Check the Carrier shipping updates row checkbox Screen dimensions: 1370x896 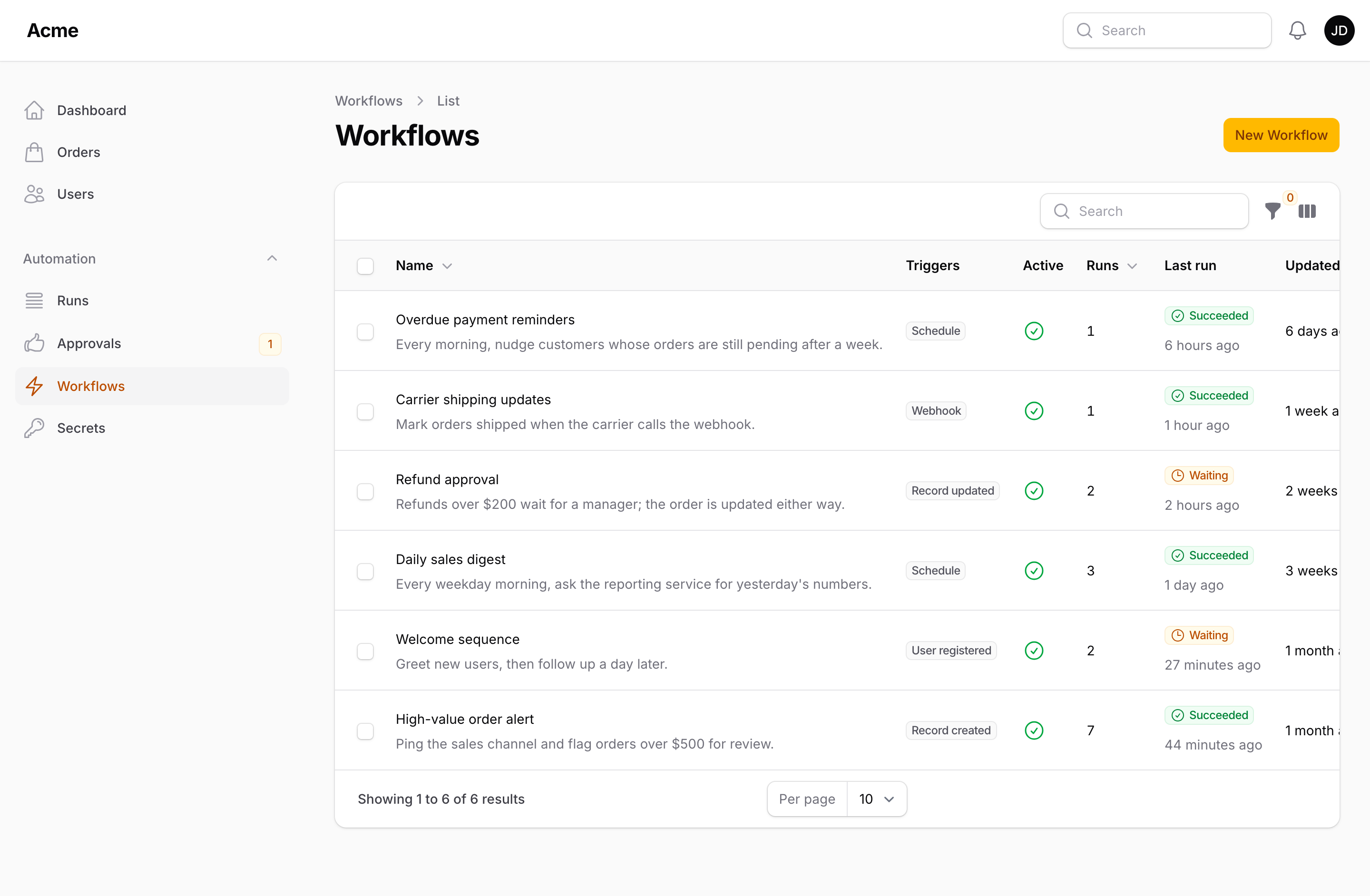[365, 411]
